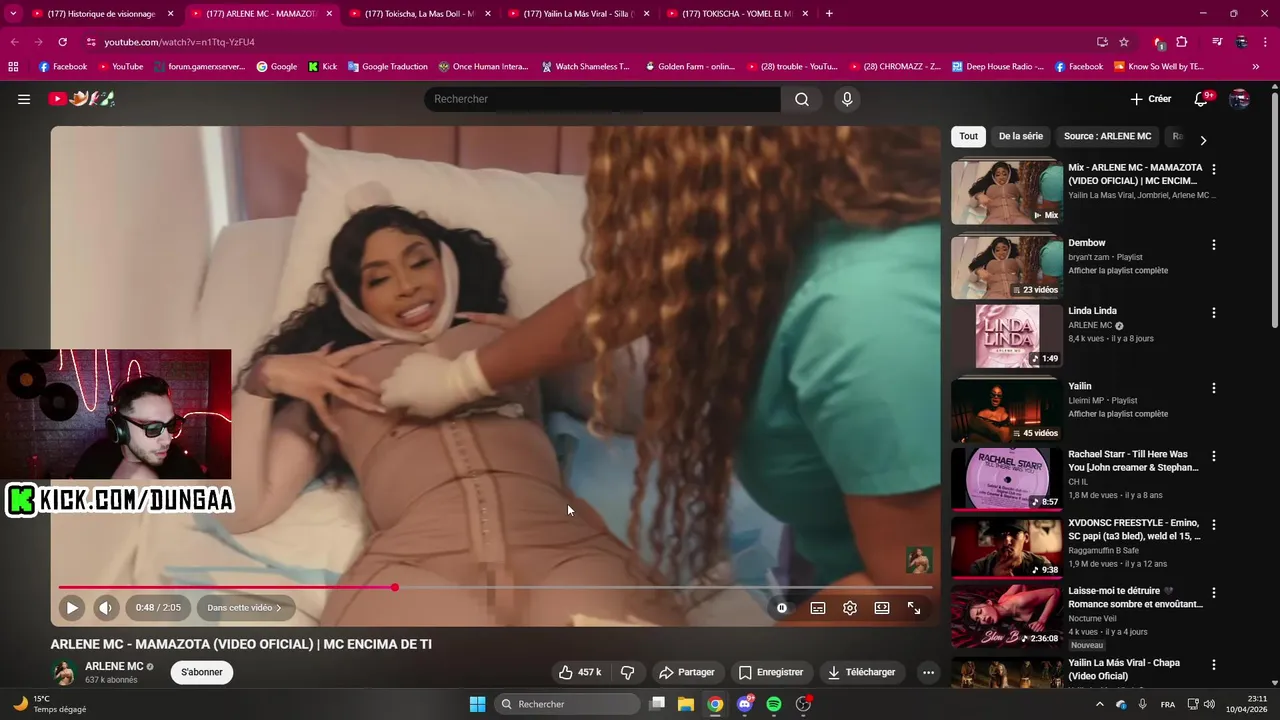
Task: Click the search magnifier button
Action: 802,99
